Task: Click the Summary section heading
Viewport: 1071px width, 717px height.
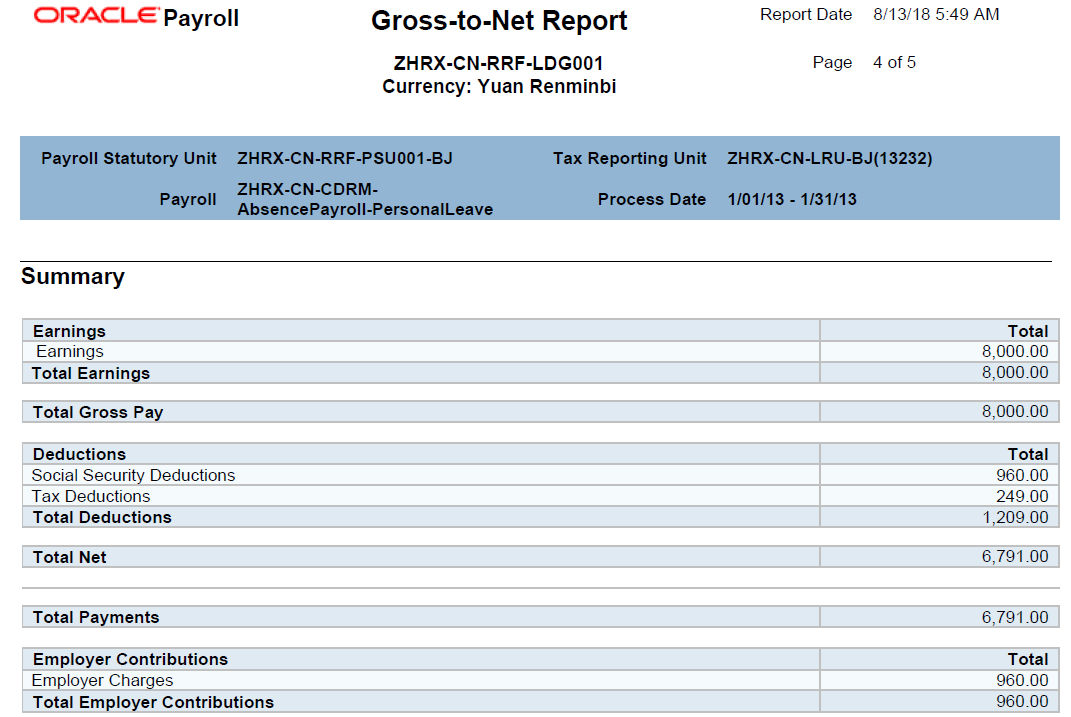Action: click(x=73, y=277)
